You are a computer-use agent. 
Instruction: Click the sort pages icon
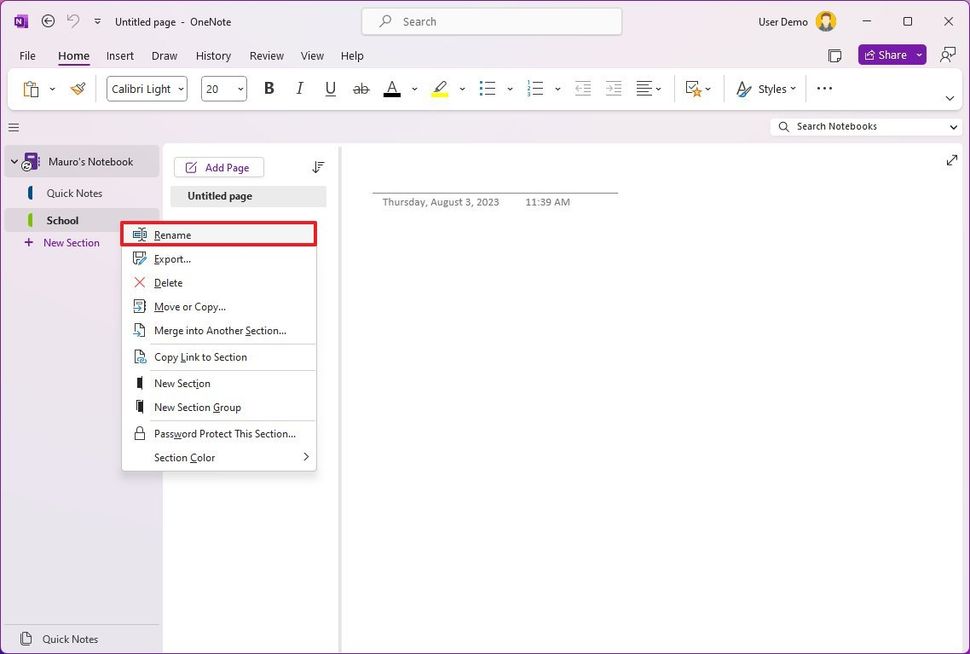coord(318,166)
